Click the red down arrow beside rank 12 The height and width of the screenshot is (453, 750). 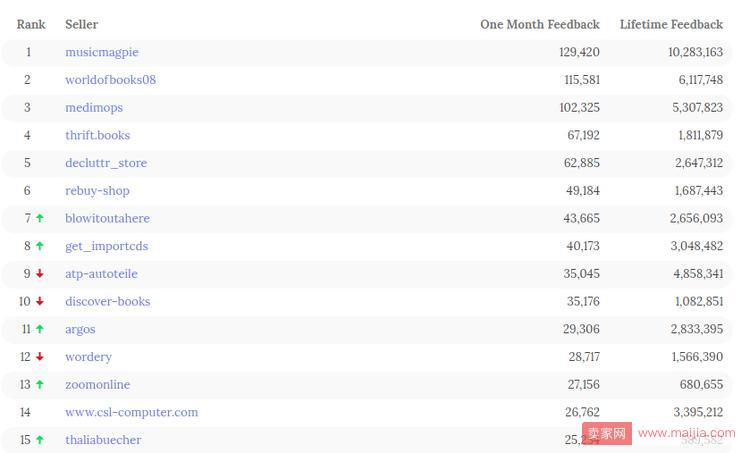(x=40, y=357)
